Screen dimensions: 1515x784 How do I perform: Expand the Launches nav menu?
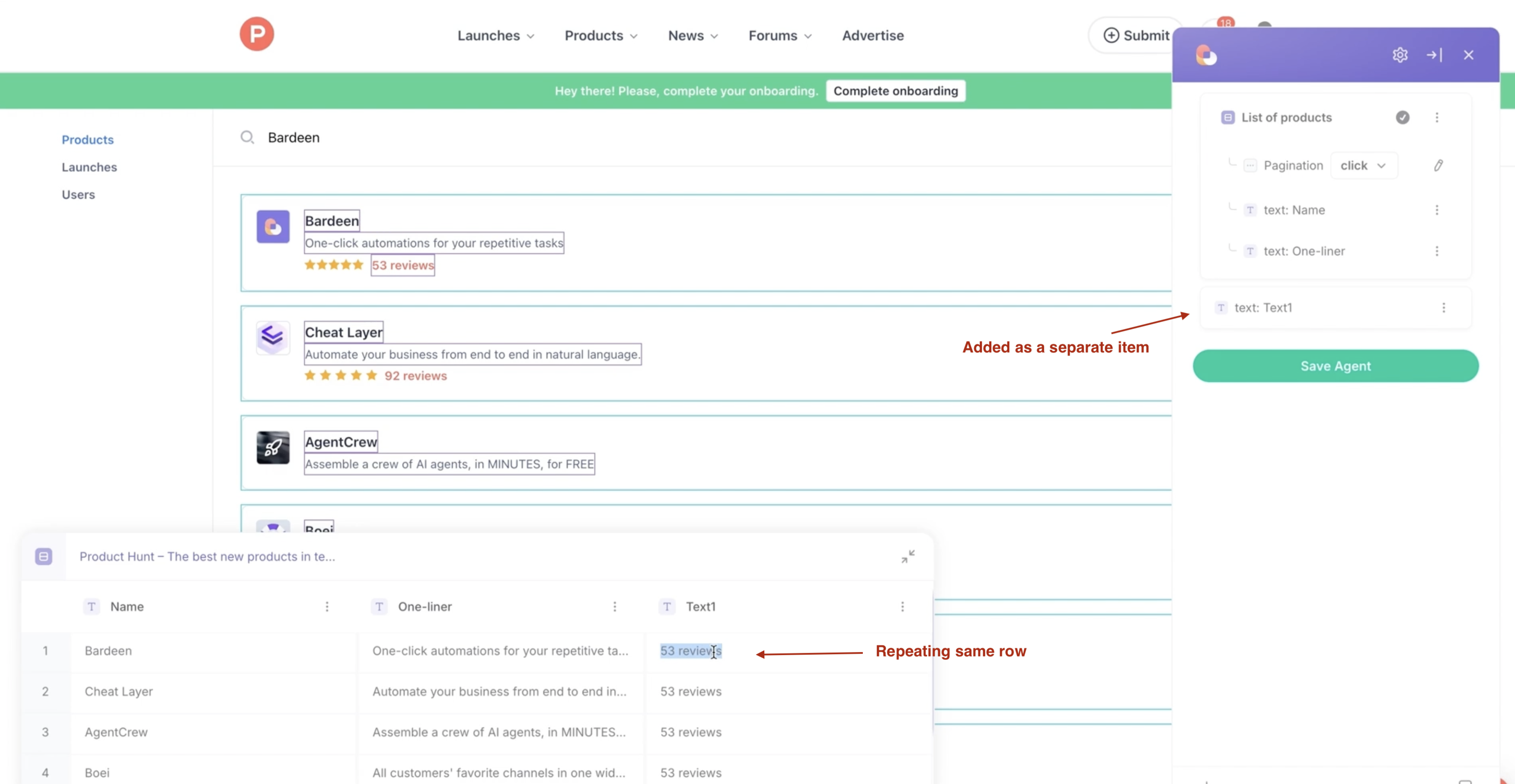tap(496, 36)
